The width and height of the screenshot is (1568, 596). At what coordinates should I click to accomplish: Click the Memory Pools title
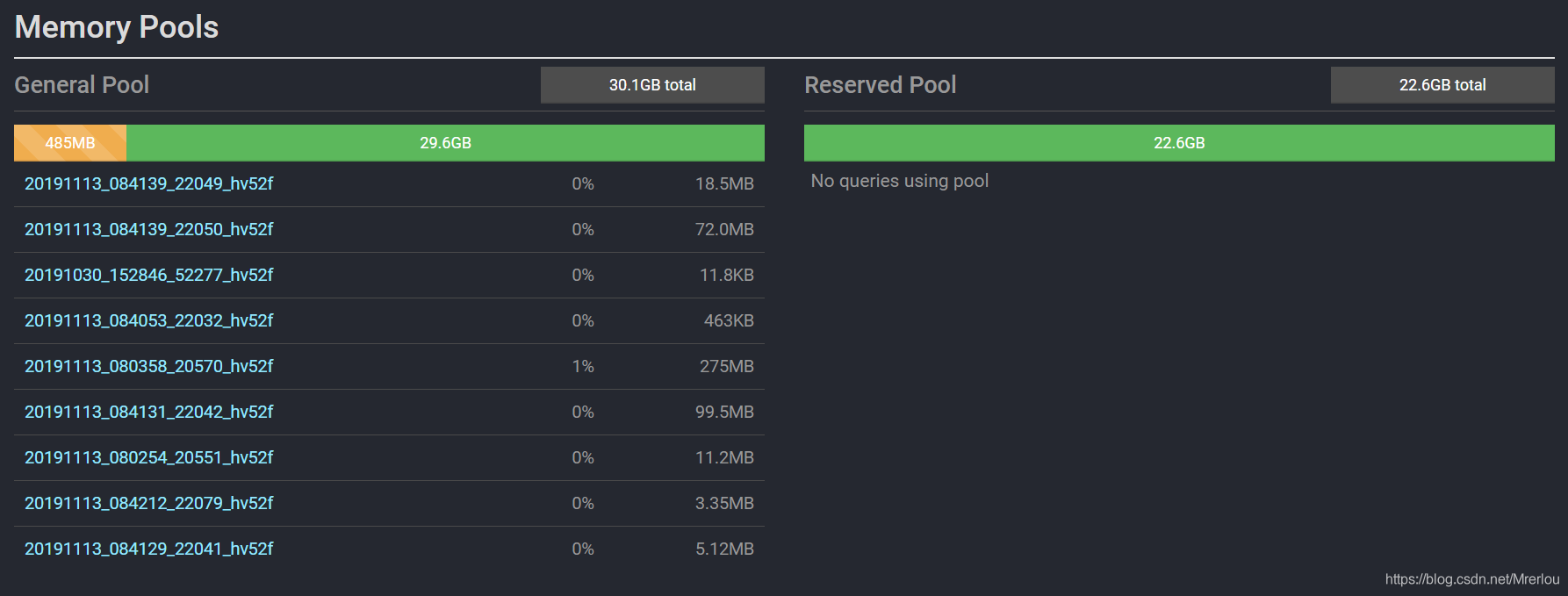click(117, 27)
